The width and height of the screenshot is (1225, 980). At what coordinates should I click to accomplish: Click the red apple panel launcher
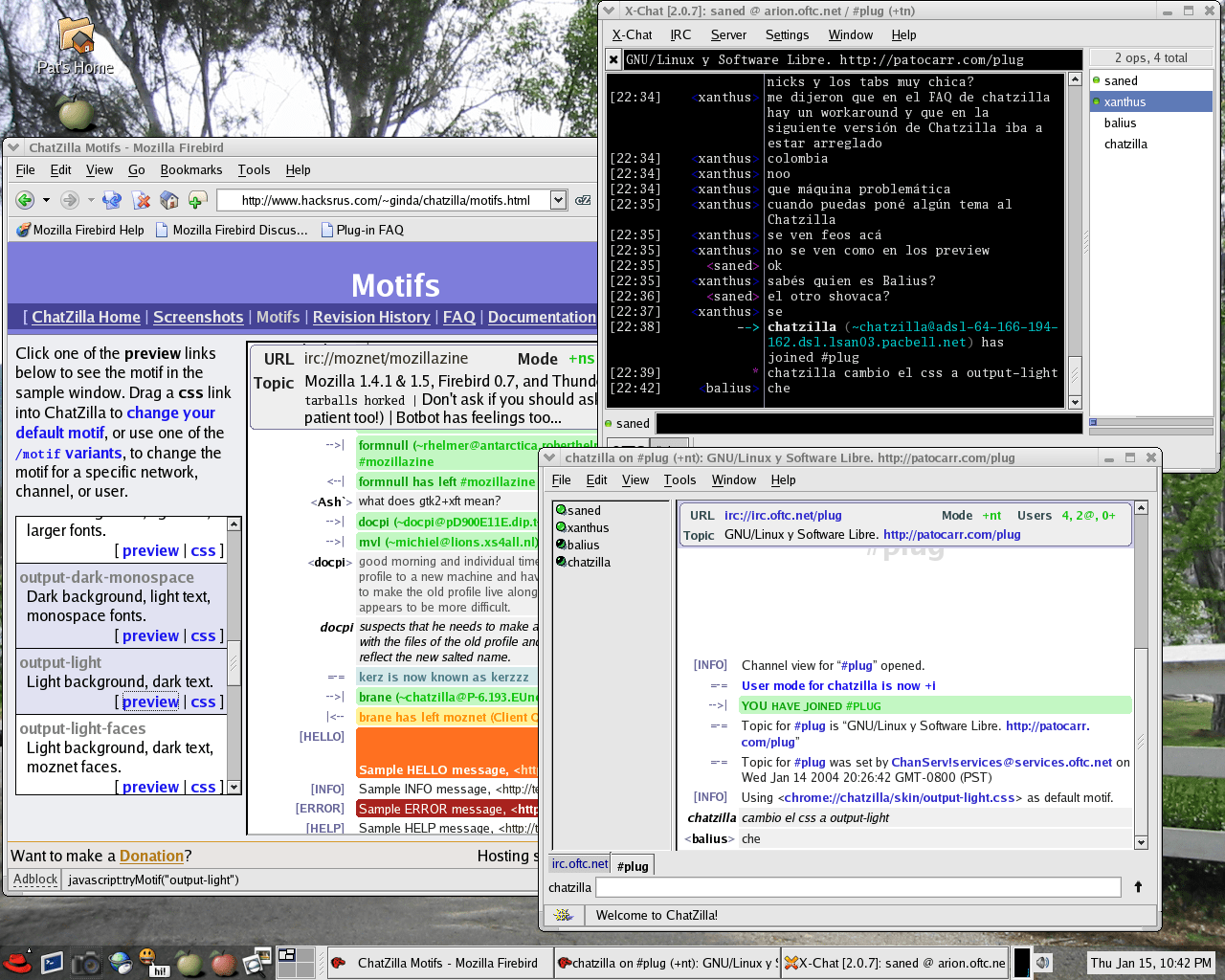click(x=222, y=962)
